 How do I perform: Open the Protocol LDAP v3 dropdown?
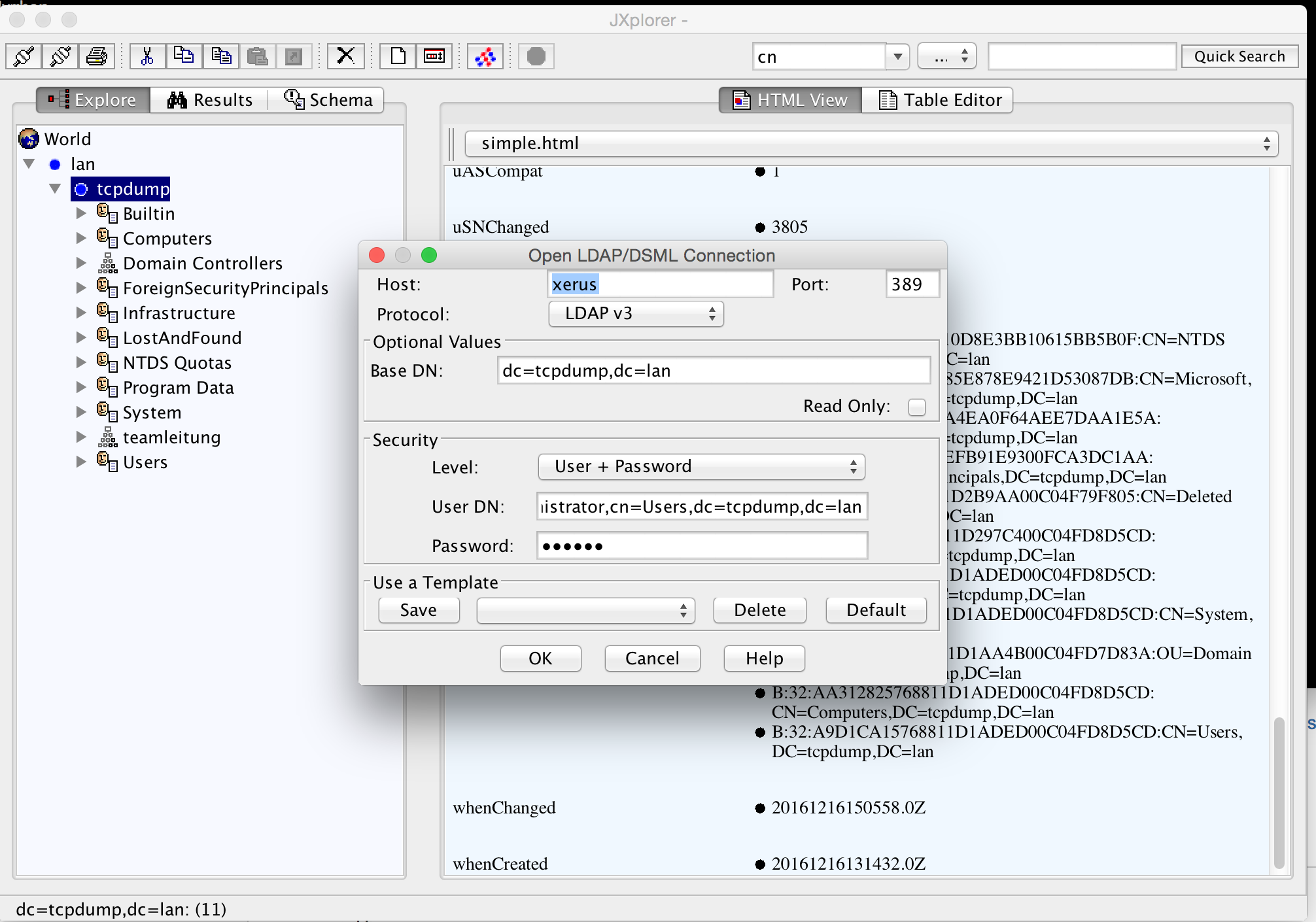pyautogui.click(x=636, y=314)
